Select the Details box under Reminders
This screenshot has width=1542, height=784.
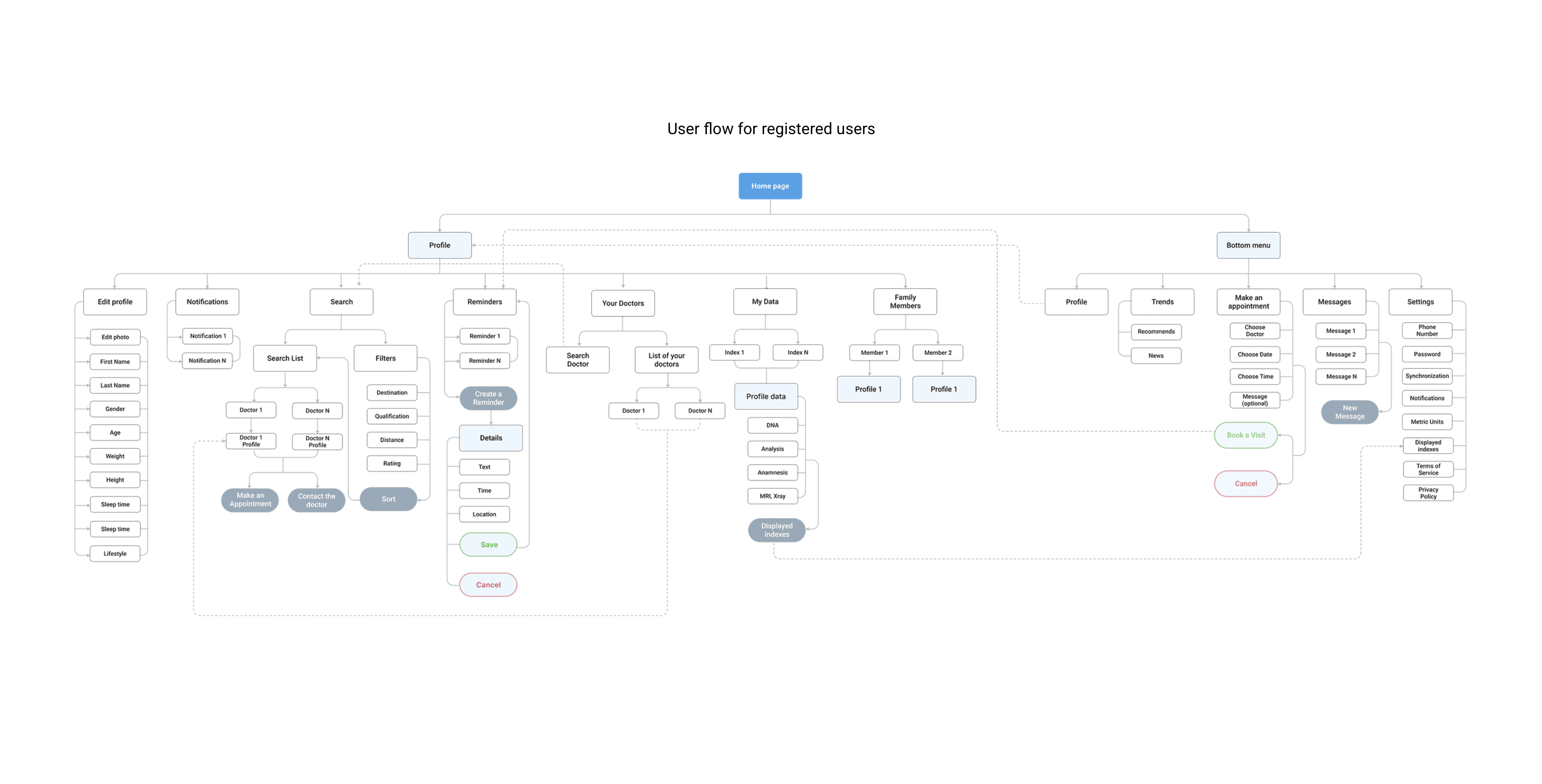point(490,438)
